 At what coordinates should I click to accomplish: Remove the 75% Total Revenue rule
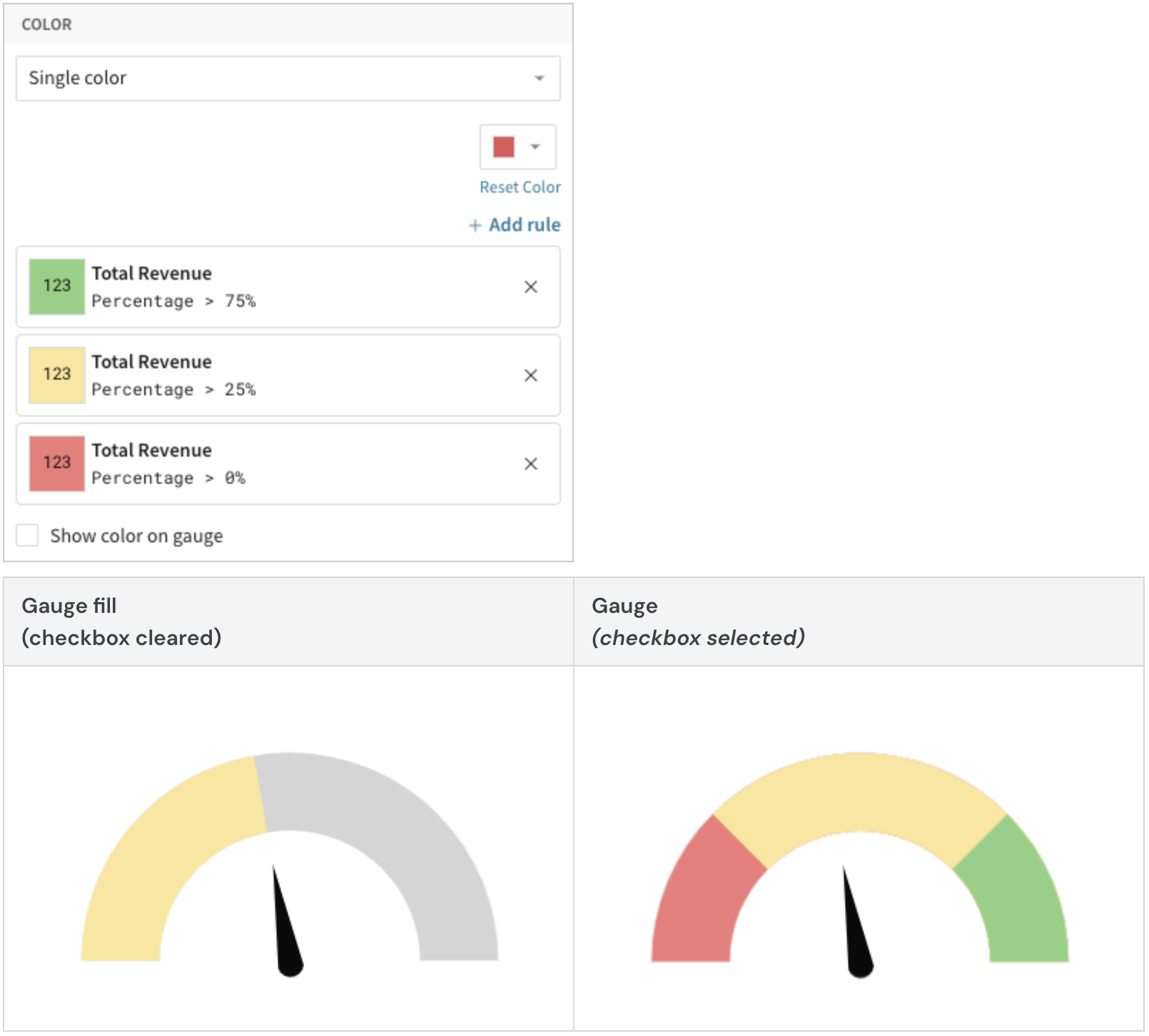tap(530, 287)
